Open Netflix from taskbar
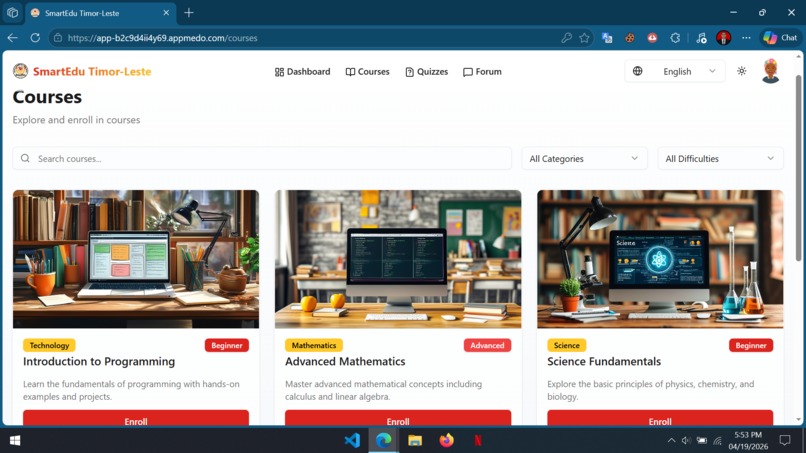This screenshot has width=806, height=453. [x=478, y=441]
